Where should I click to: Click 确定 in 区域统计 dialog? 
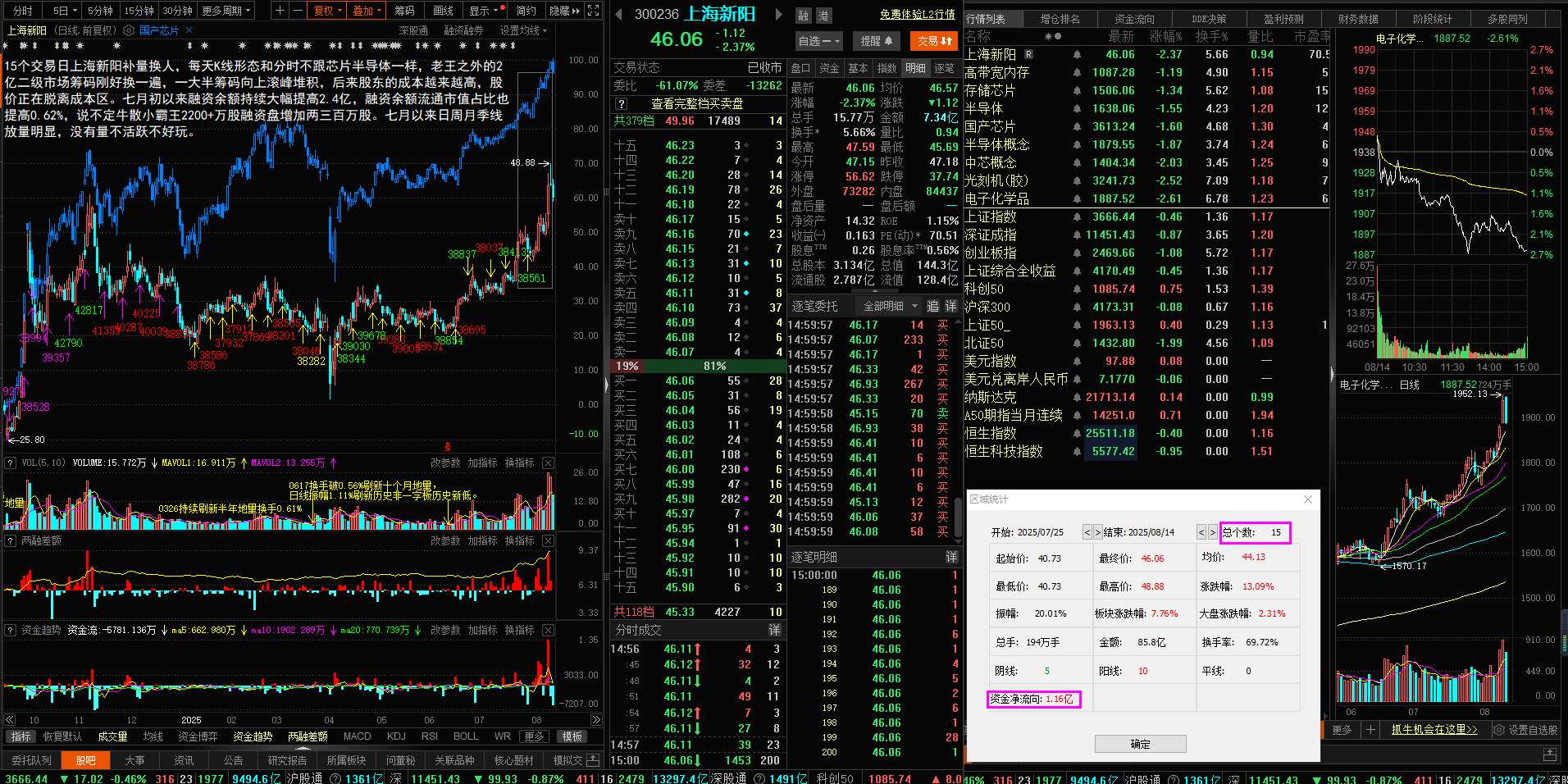click(1140, 744)
